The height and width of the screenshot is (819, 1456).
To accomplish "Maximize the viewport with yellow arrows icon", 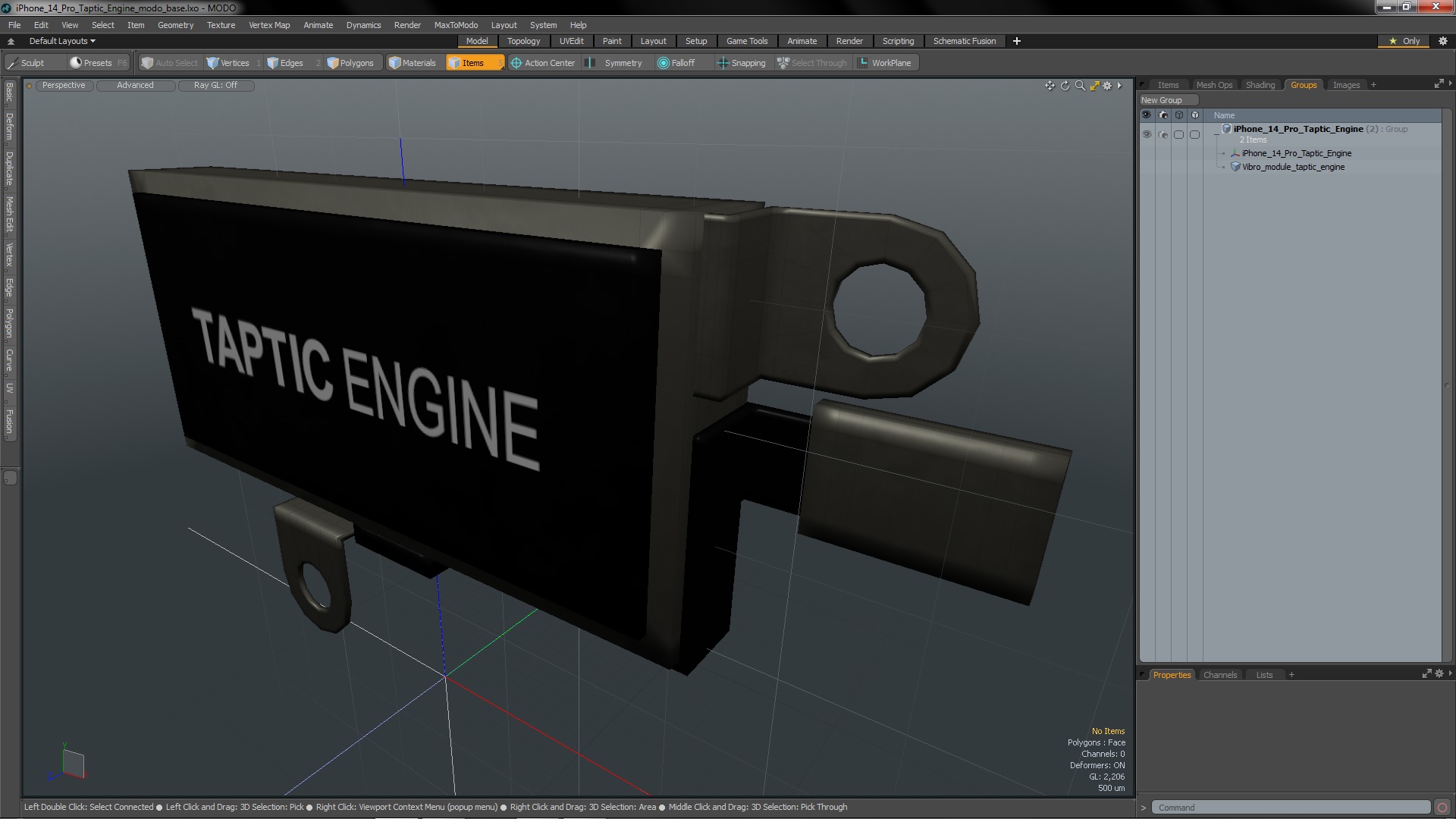I will click(1094, 86).
